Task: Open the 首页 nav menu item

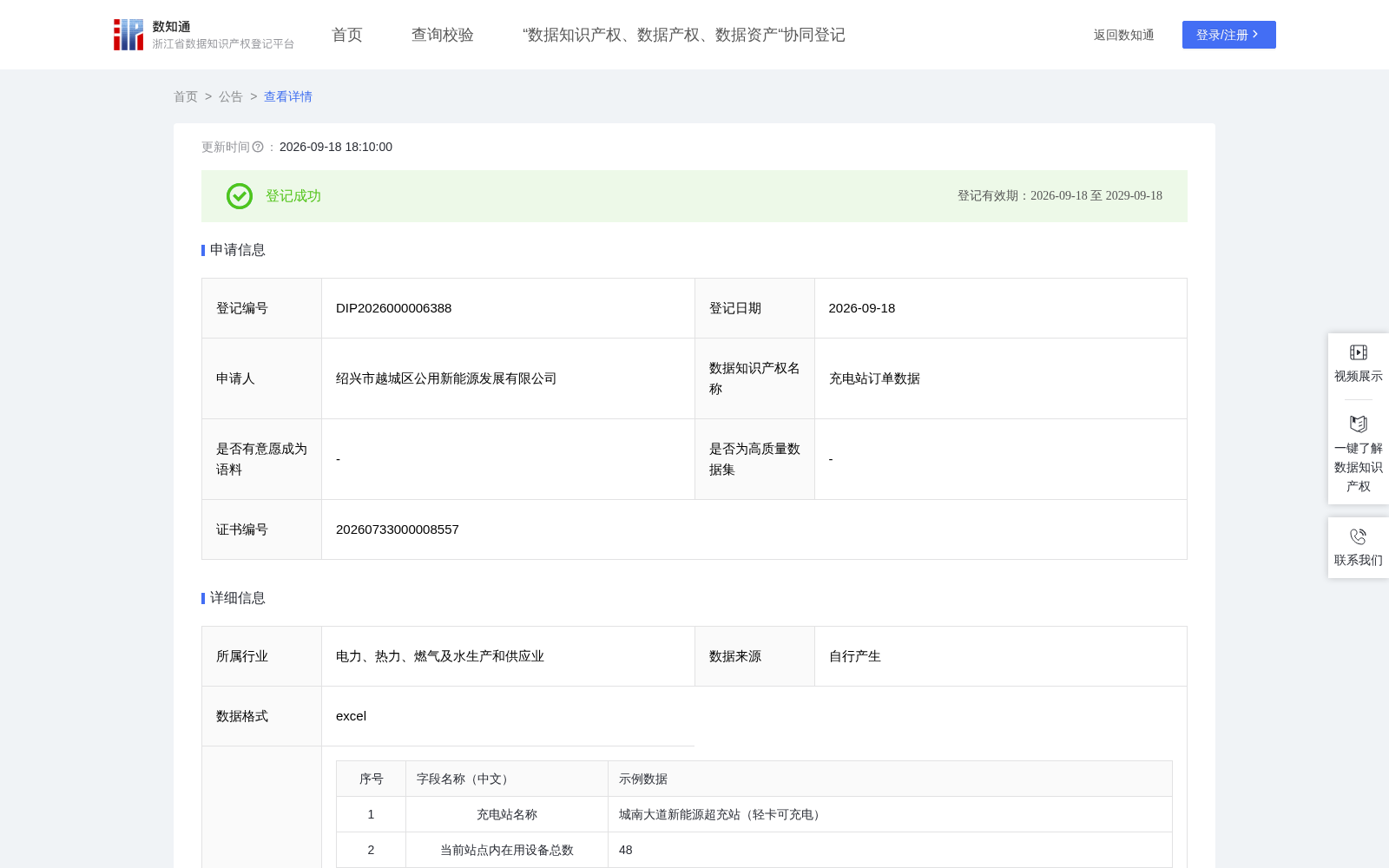Action: pyautogui.click(x=347, y=35)
